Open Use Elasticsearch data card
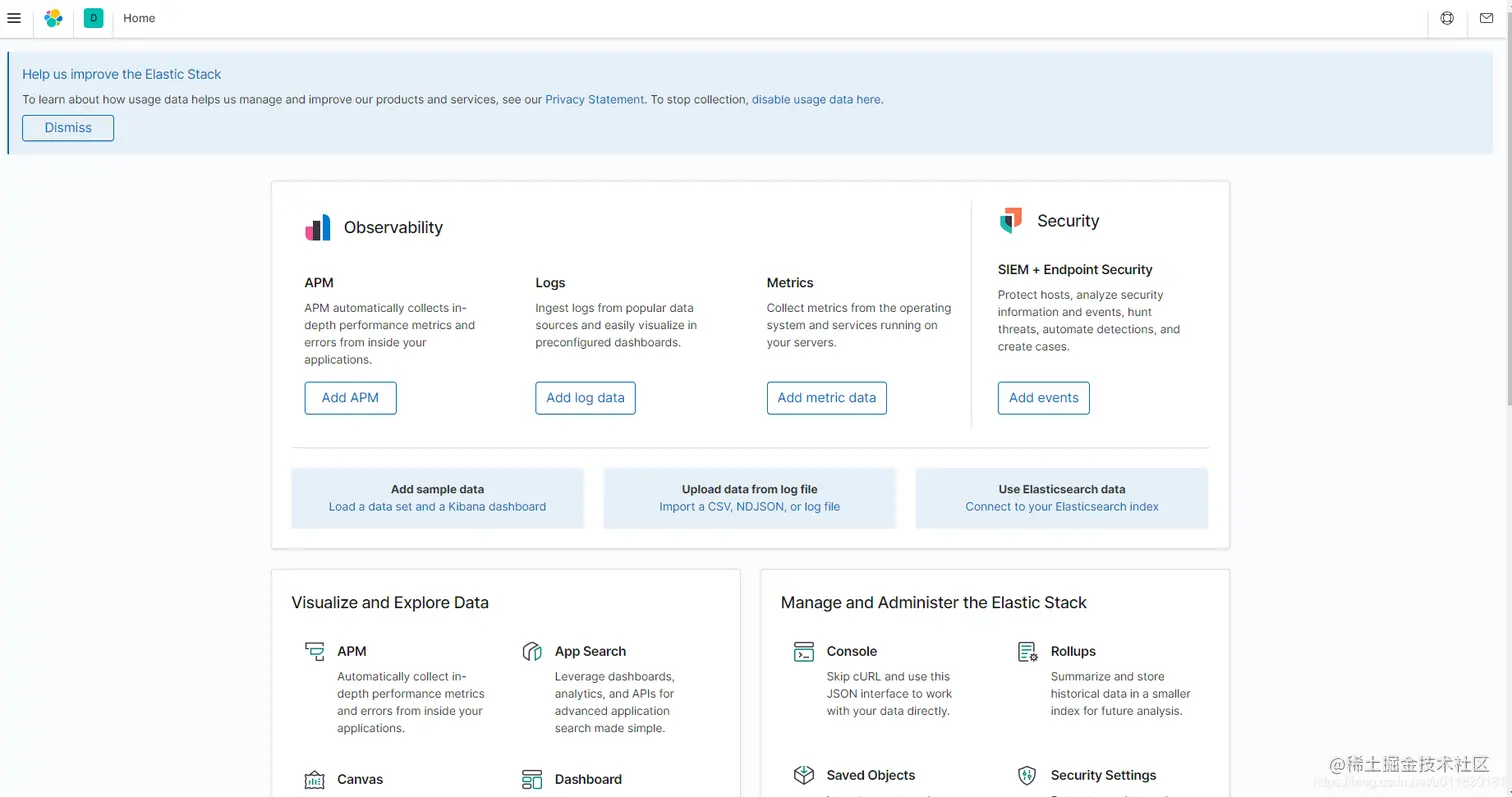The height and width of the screenshot is (797, 1512). click(1061, 498)
